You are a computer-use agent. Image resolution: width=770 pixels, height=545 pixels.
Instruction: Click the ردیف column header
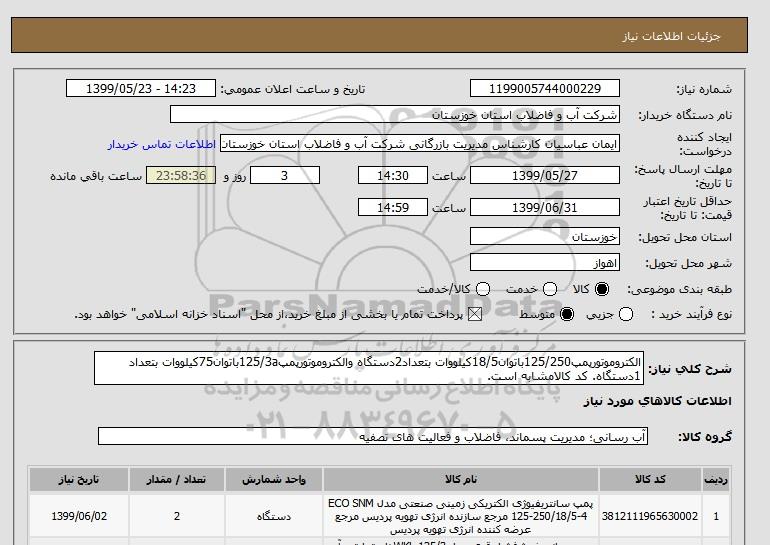[x=716, y=480]
